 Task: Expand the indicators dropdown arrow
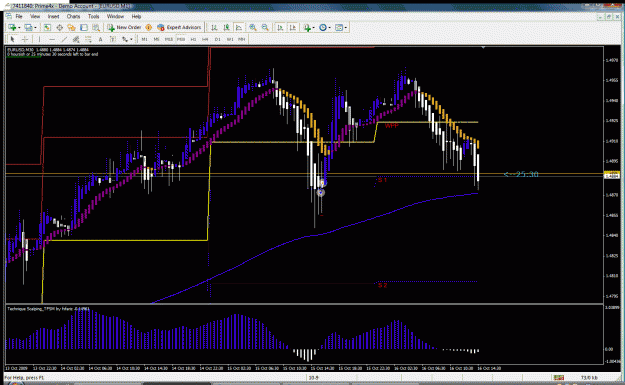(x=314, y=28)
